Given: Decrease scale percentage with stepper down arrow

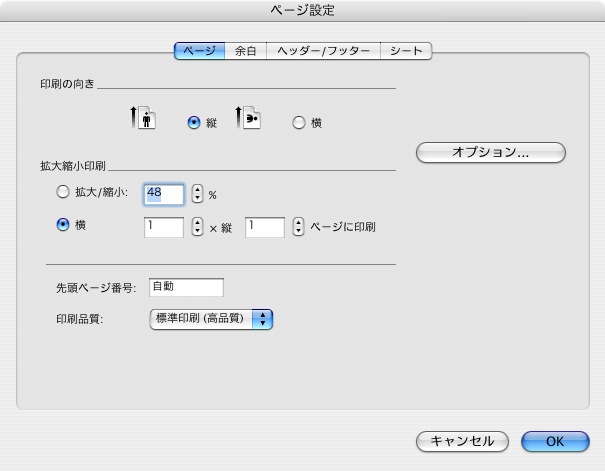Looking at the screenshot, I should point(197,199).
